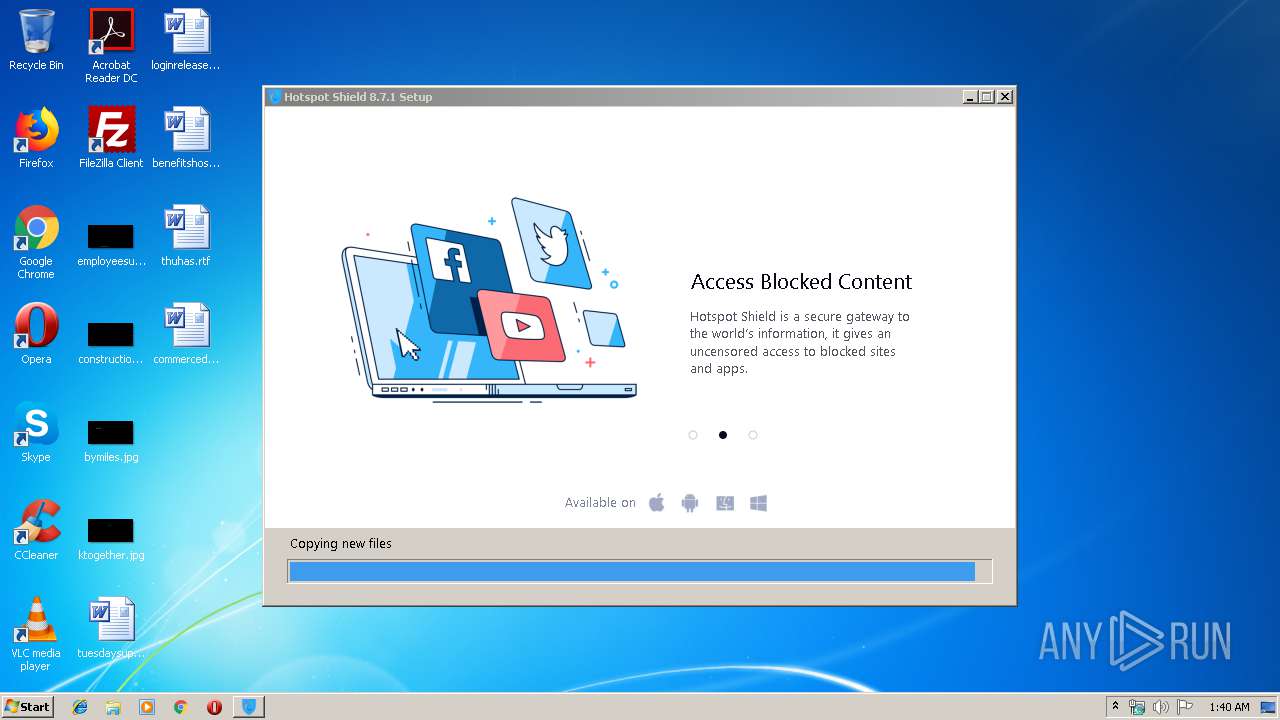This screenshot has width=1280, height=720.
Task: Close the Hotspot Shield Setup window
Action: tap(1005, 97)
